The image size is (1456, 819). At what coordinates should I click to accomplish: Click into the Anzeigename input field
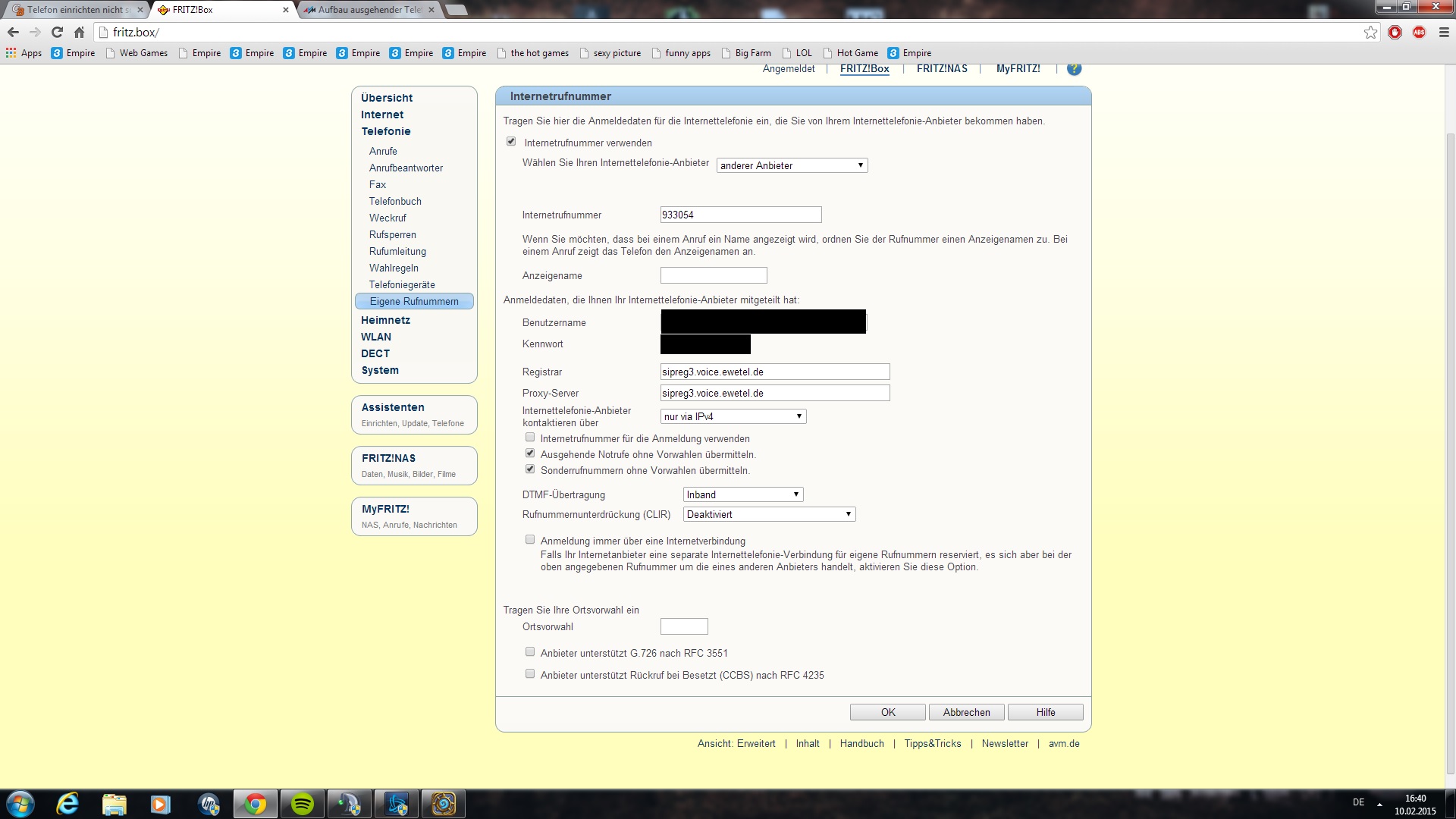[713, 275]
